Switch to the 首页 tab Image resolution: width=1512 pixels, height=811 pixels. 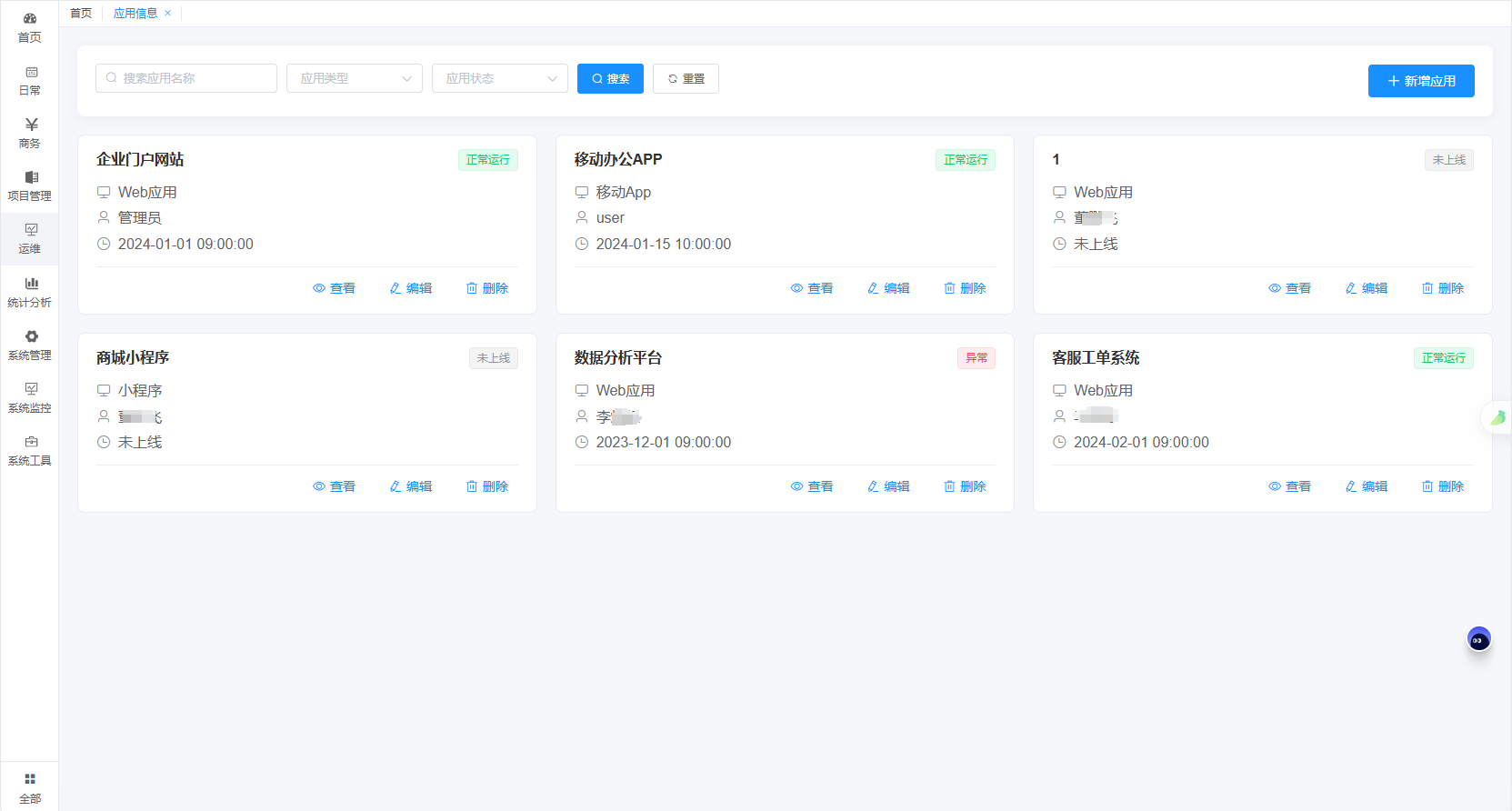81,14
